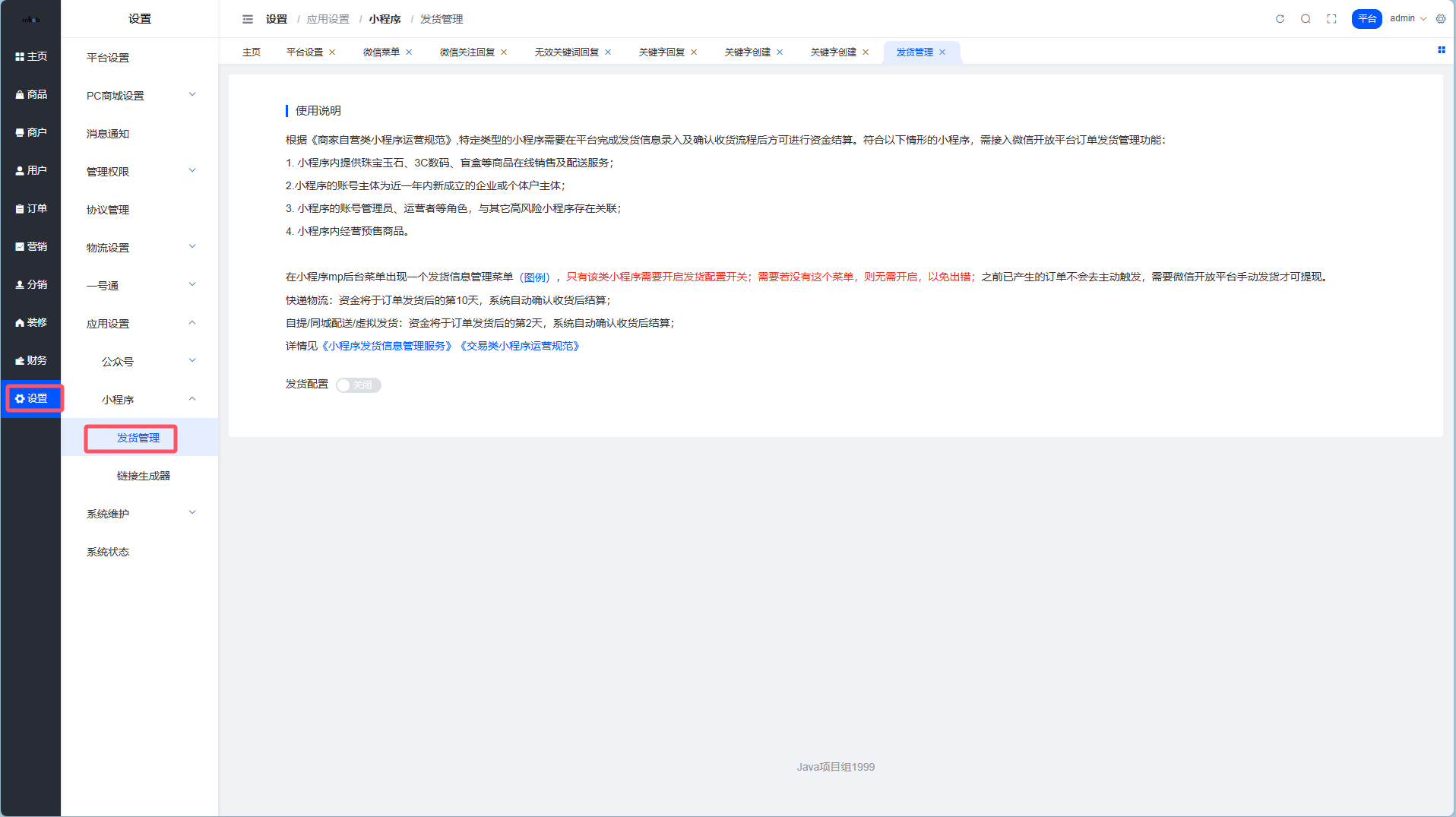This screenshot has height=817, width=1456.
Task: Open 财务 in the left navigation
Action: 31,360
